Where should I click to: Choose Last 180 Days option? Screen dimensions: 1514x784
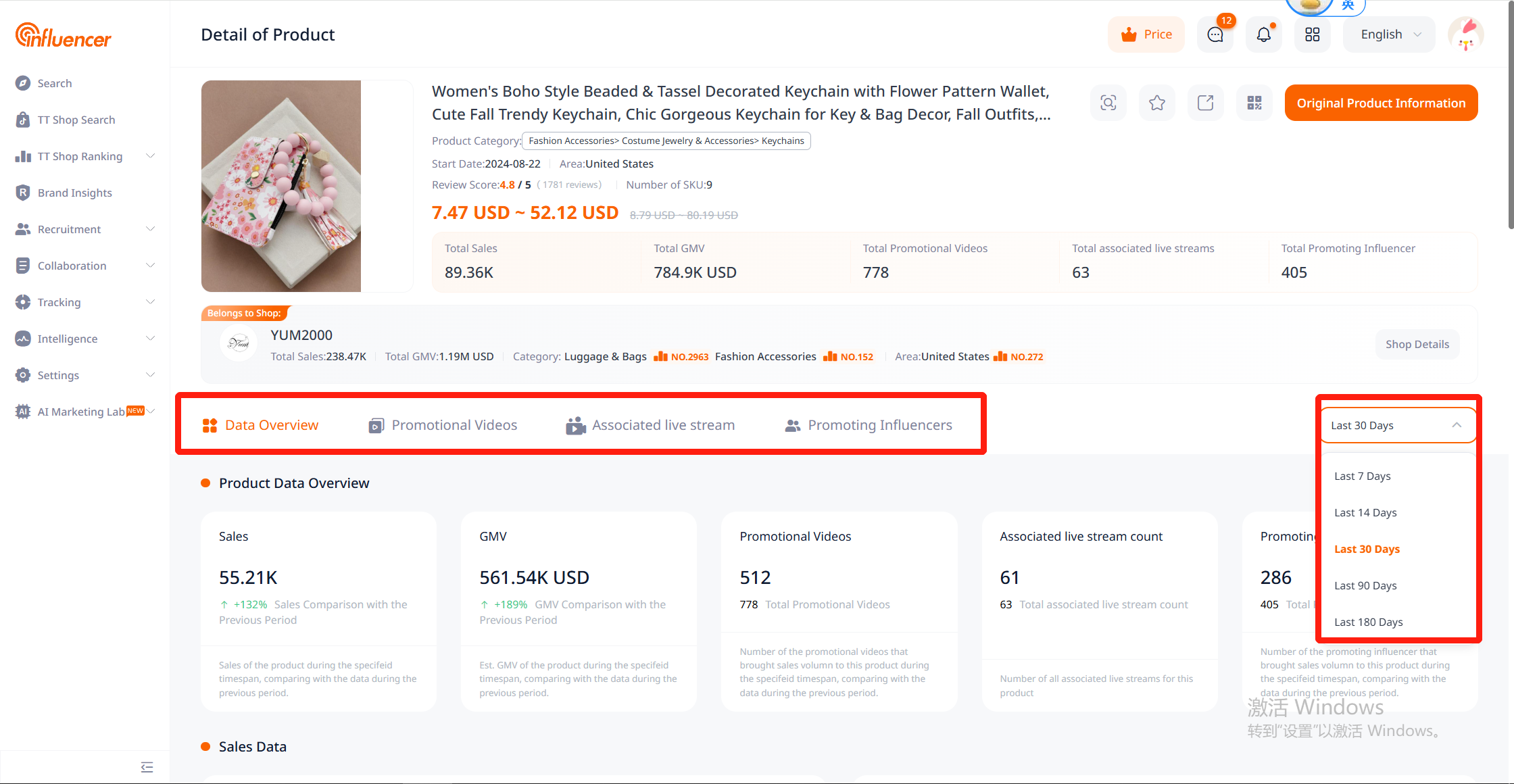(1369, 622)
